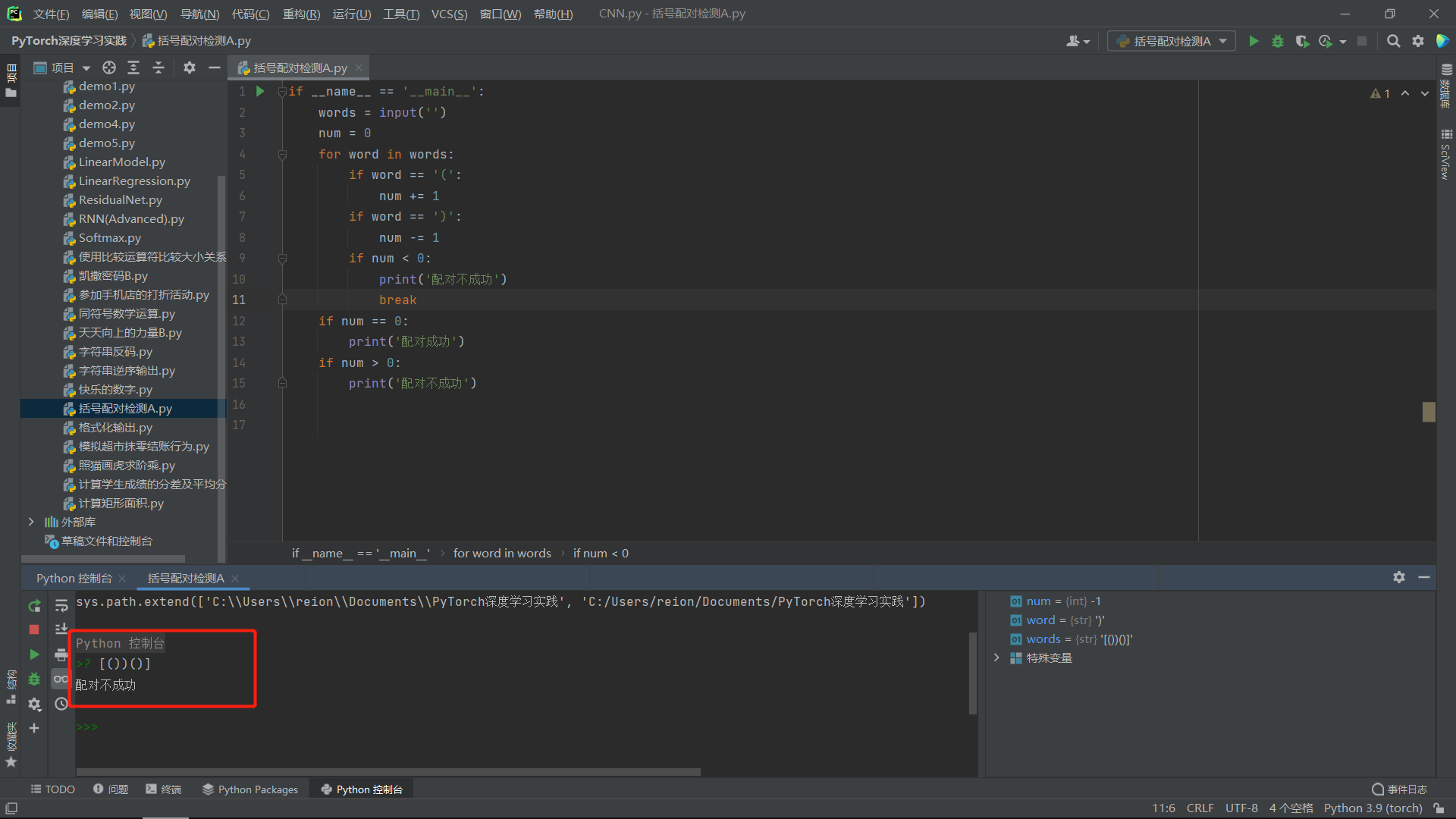This screenshot has height=819, width=1456.
Task: Click the Python 3.9 (torch) interpreter selector
Action: pyautogui.click(x=1373, y=808)
